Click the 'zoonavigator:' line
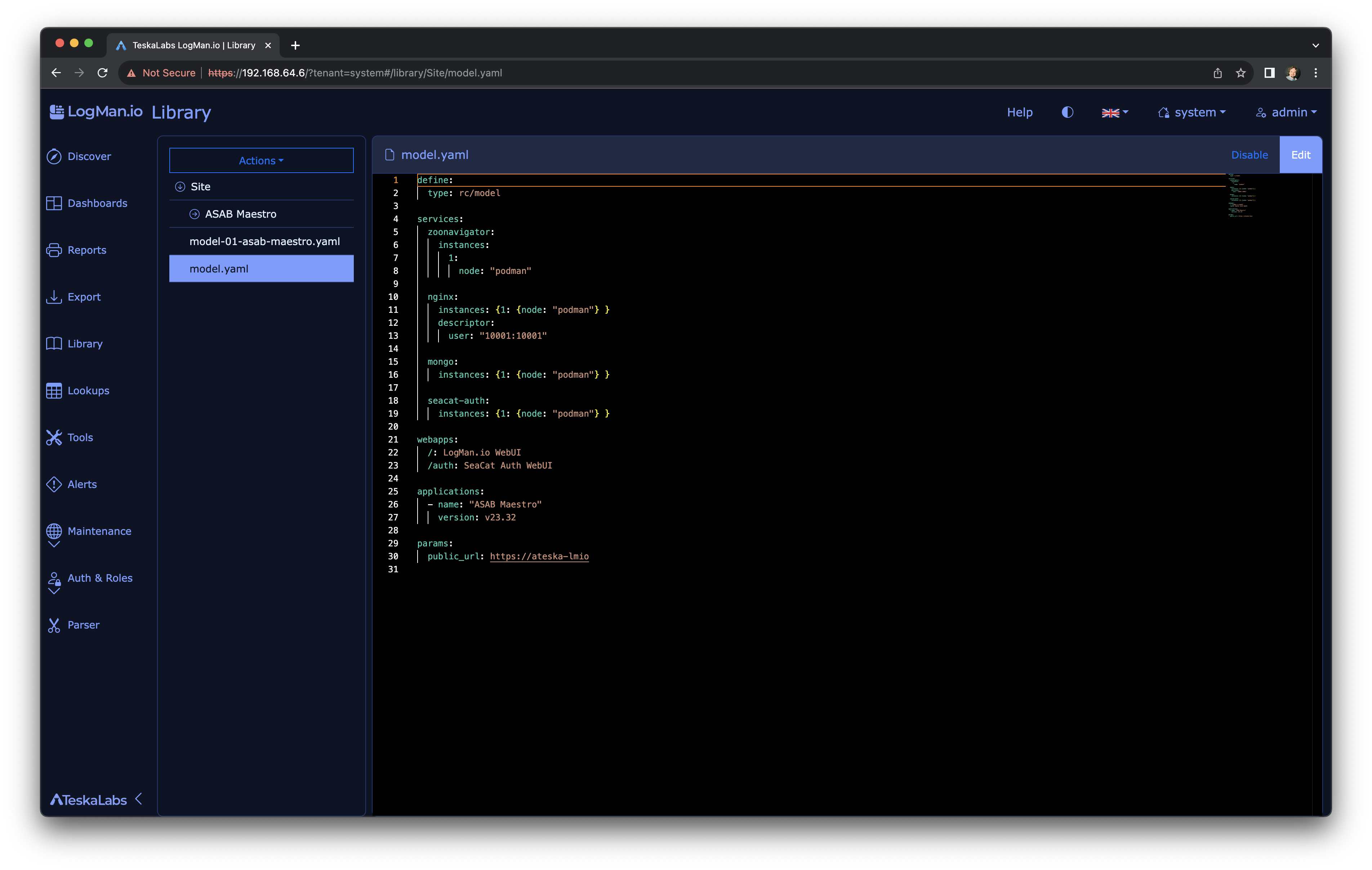 point(461,232)
